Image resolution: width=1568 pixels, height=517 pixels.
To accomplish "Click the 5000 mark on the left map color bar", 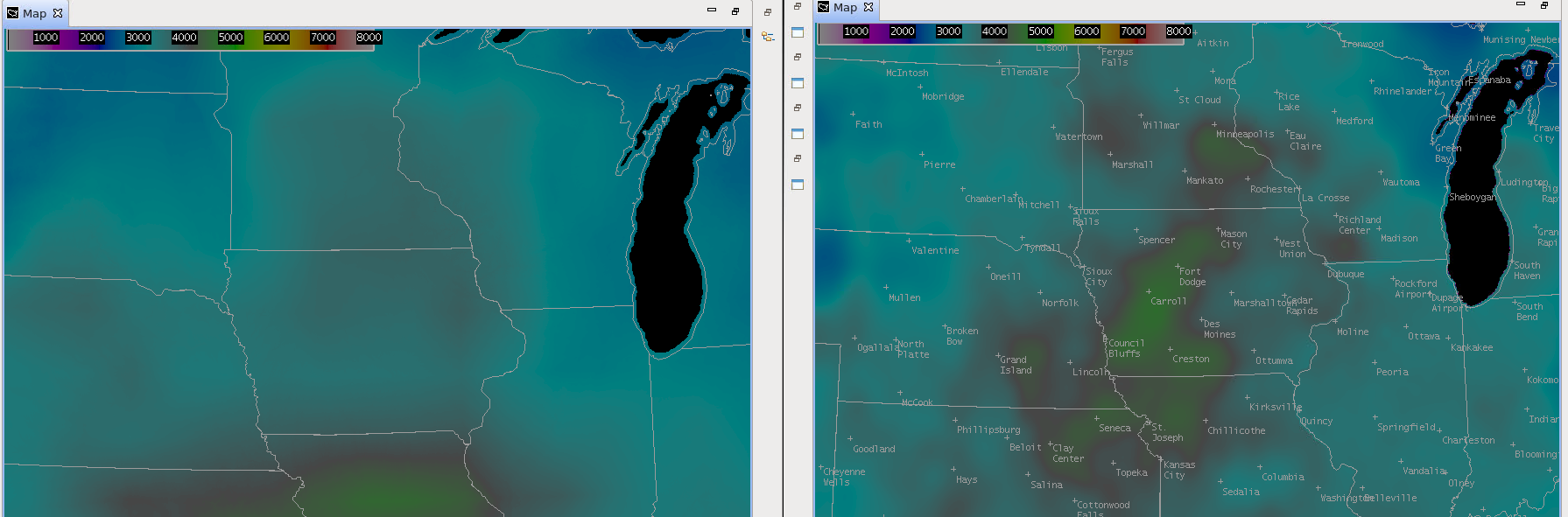I will (231, 38).
